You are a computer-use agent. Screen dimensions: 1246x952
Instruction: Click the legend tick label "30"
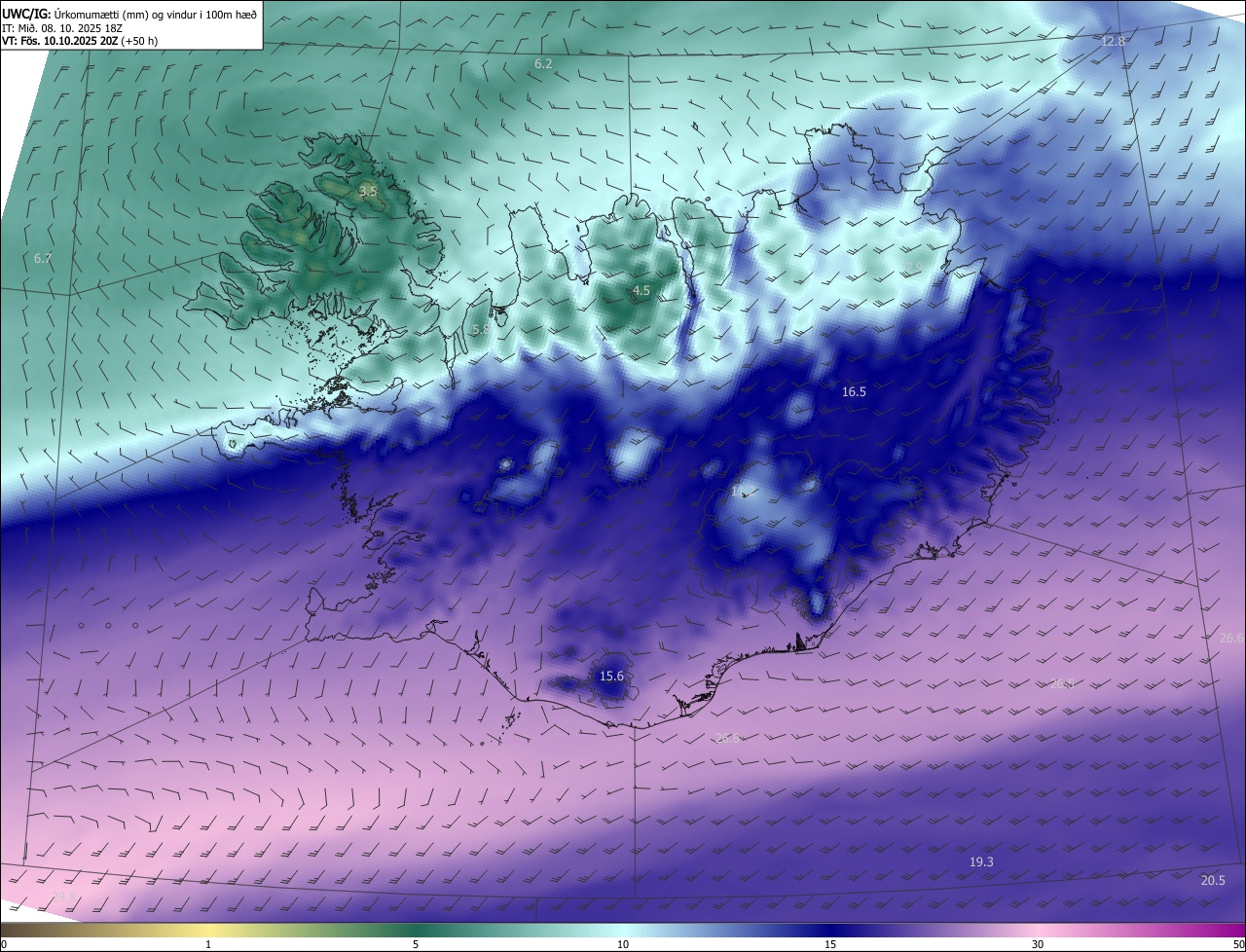1038,944
